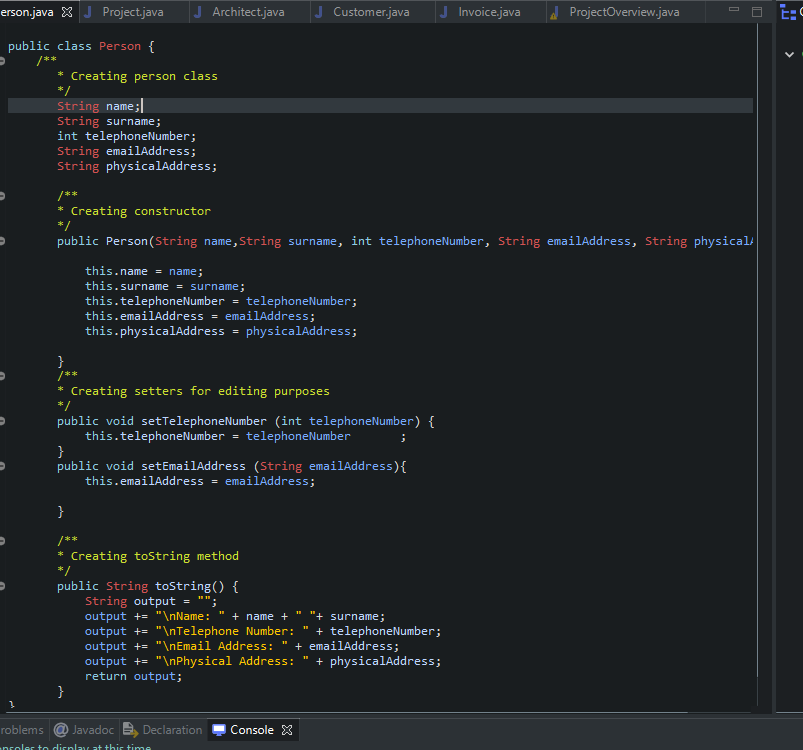This screenshot has width=803, height=750.
Task: Click the 'int telephoneNumber;' declaration
Action: coord(126,136)
